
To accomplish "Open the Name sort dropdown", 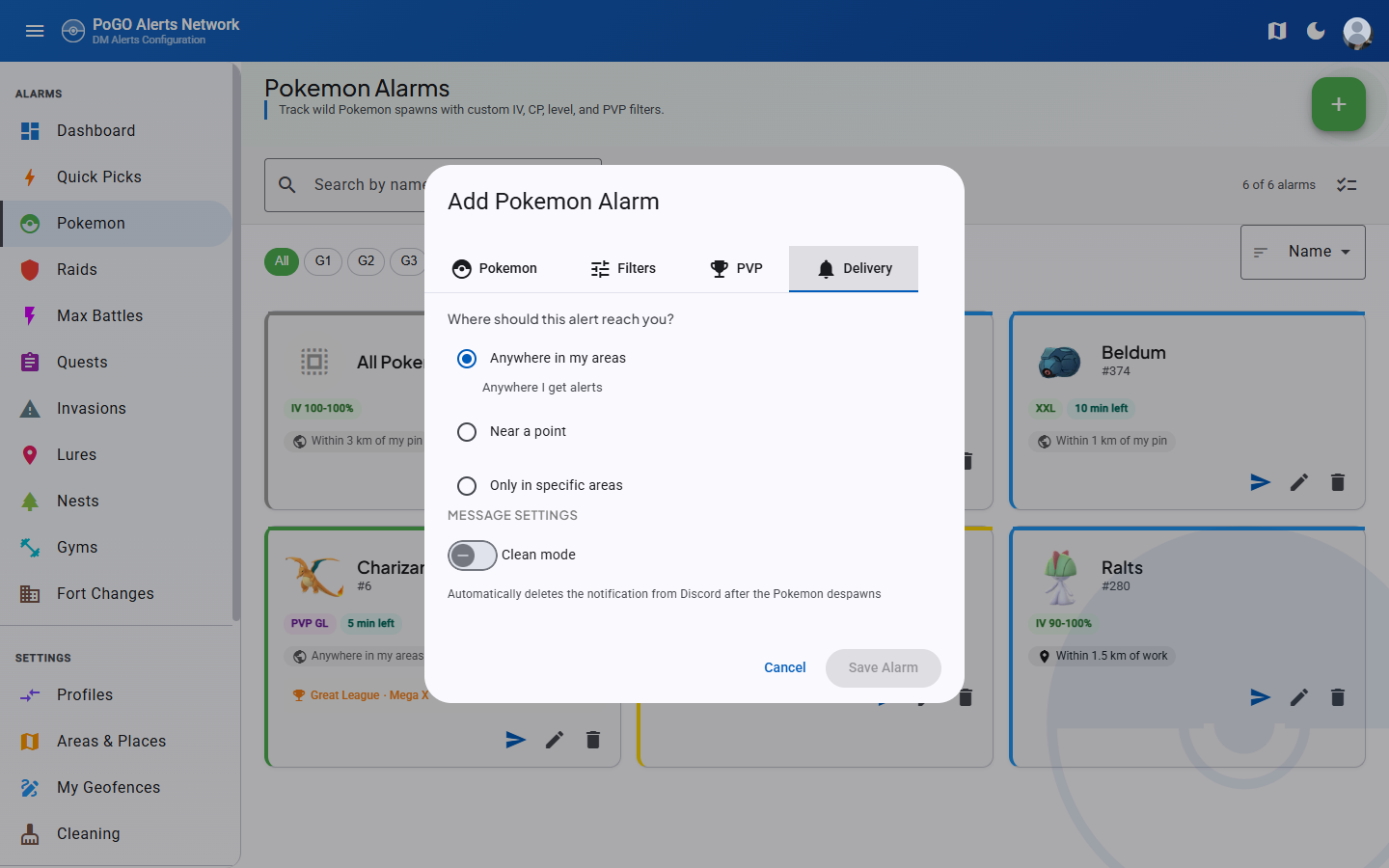I will click(1303, 252).
